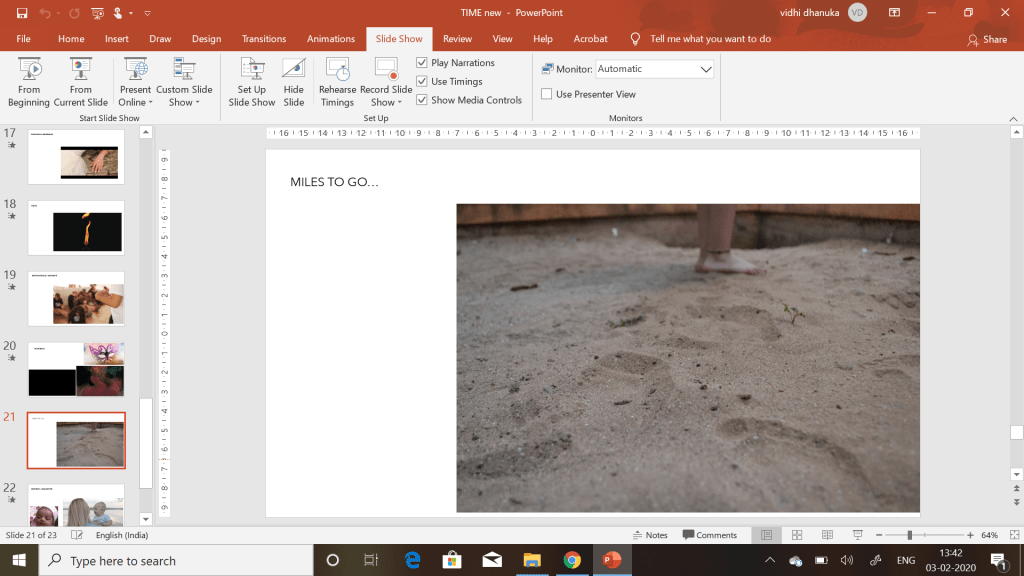1024x576 pixels.
Task: Open the Animations ribbon tab
Action: click(331, 39)
